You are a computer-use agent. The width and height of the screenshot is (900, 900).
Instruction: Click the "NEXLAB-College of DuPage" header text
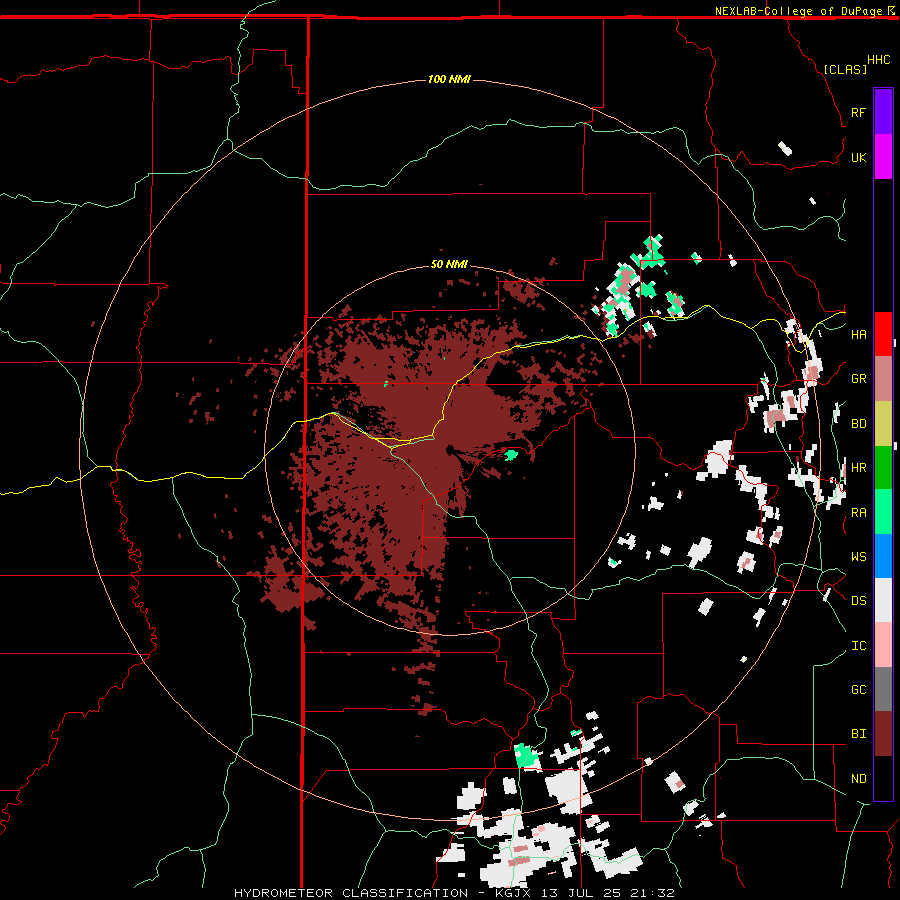(798, 11)
